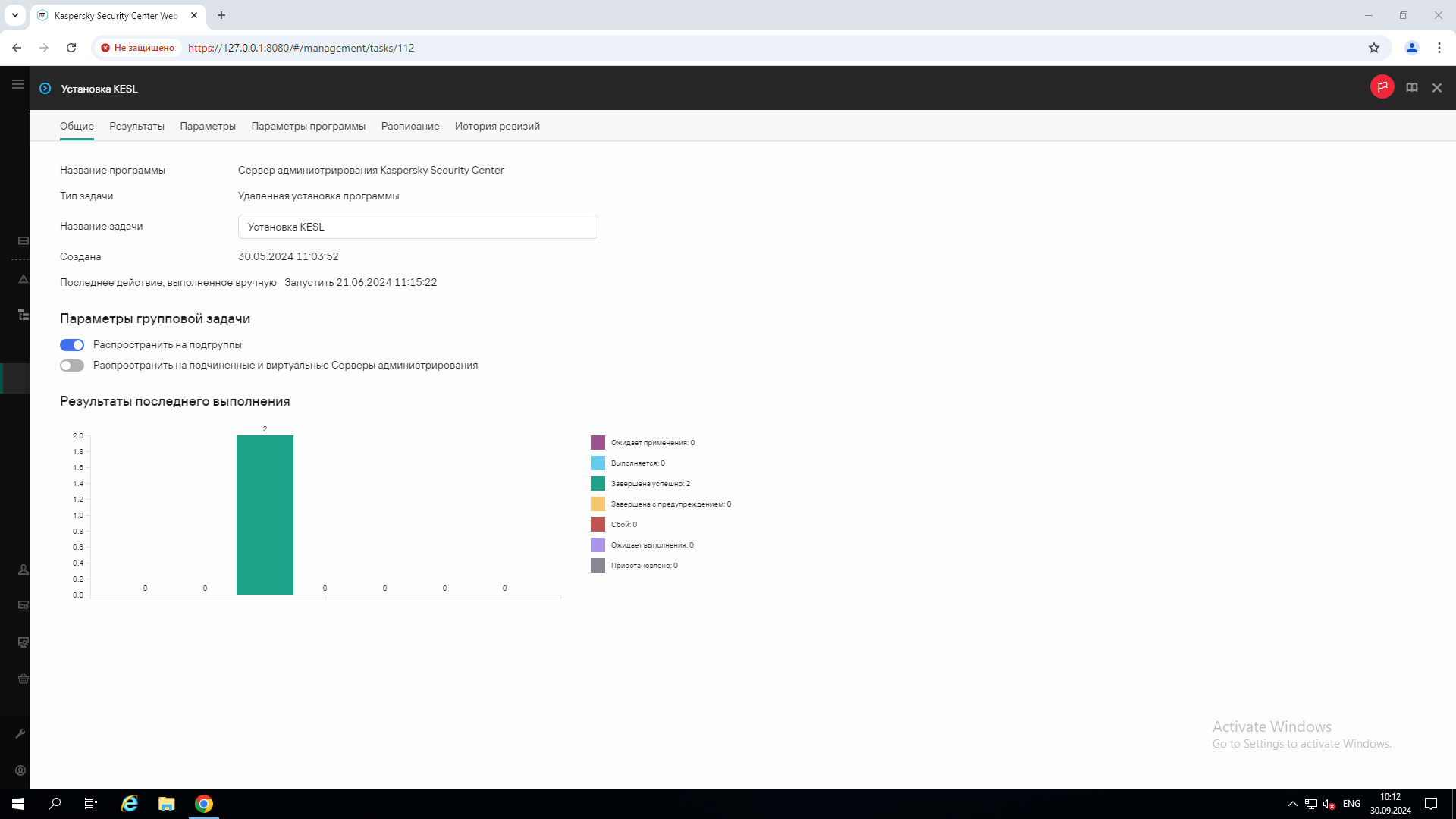Click the address bar URL
Image resolution: width=1456 pixels, height=819 pixels.
(301, 48)
